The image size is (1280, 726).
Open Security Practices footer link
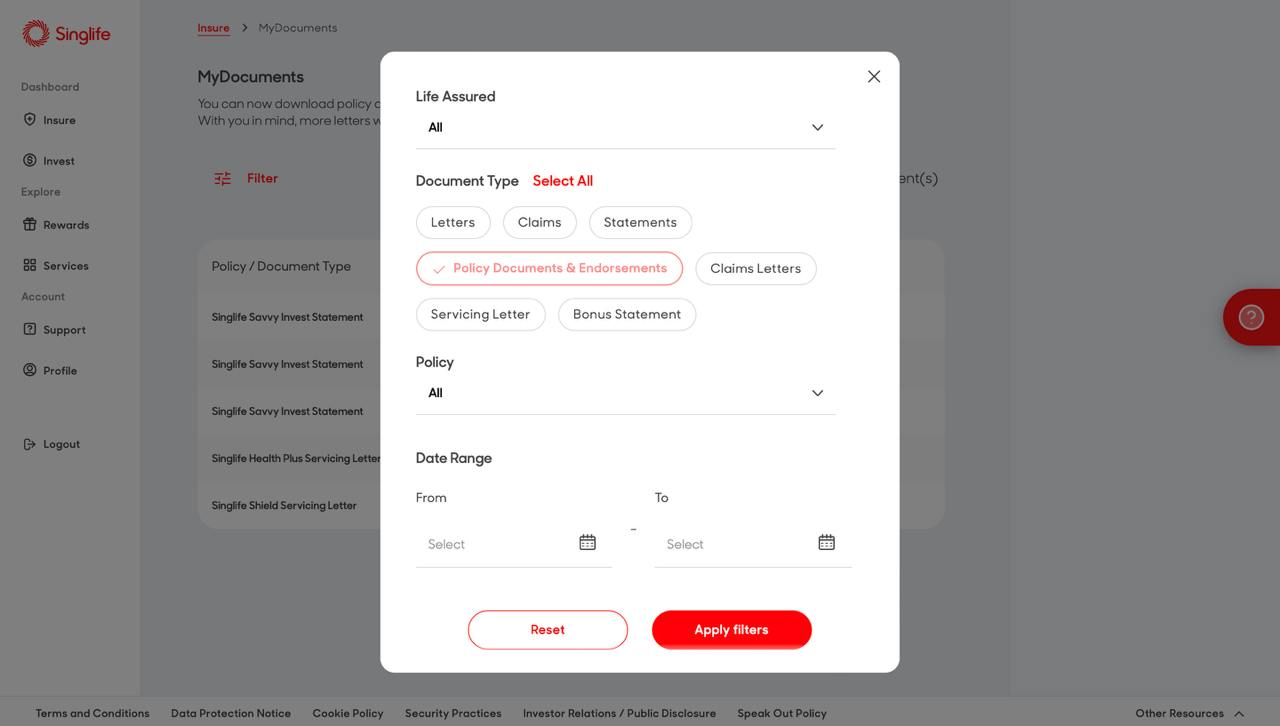point(453,713)
